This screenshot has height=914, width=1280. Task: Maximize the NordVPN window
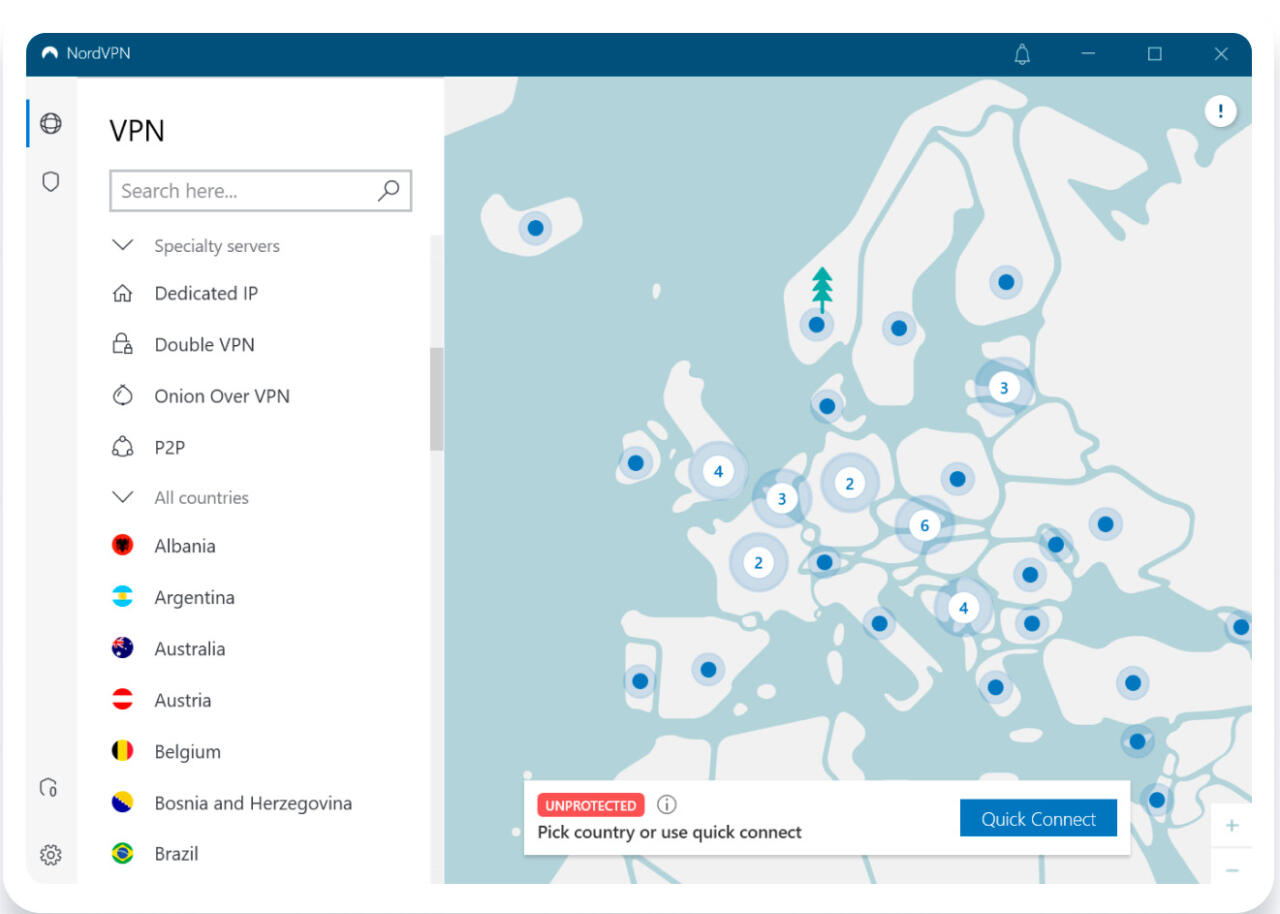1155,54
